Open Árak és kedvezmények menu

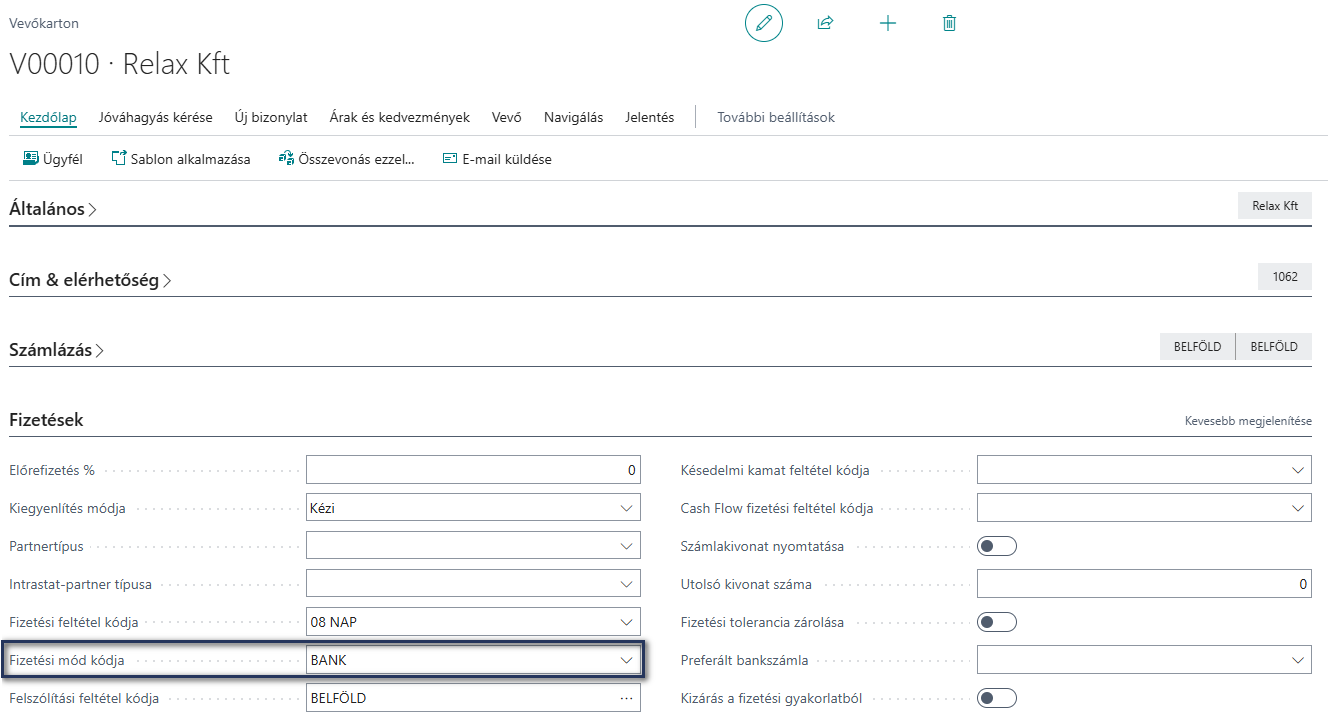click(x=400, y=117)
